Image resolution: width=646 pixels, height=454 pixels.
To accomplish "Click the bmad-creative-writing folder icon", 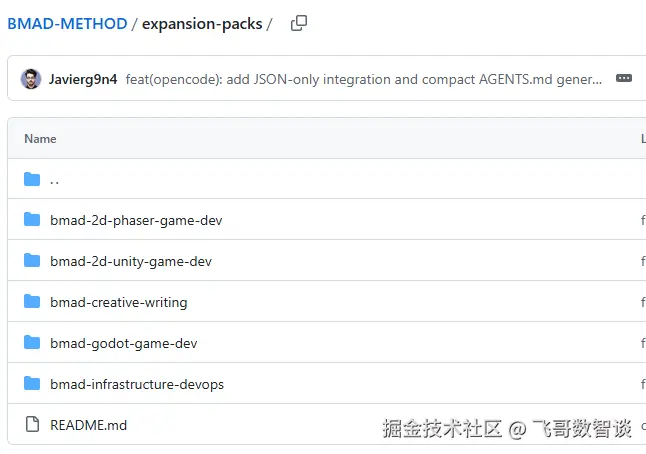I will point(32,302).
